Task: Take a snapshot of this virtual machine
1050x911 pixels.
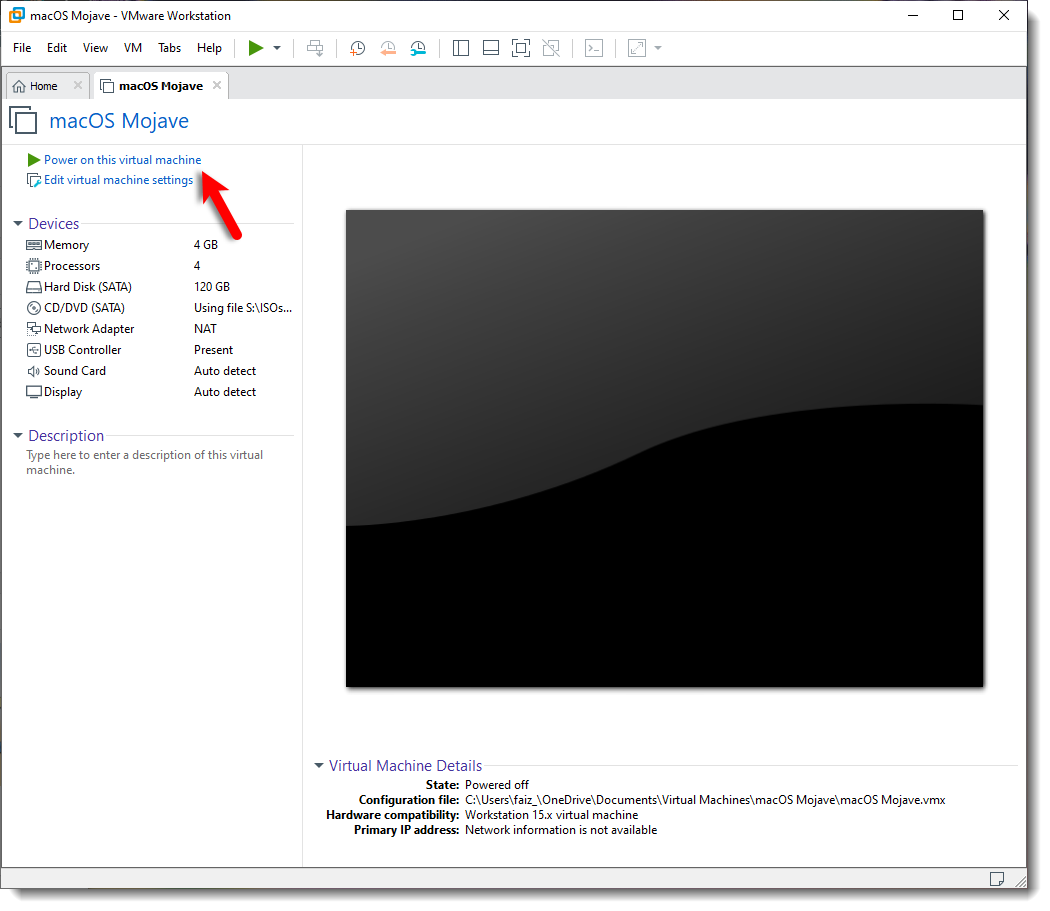Action: [x=358, y=48]
